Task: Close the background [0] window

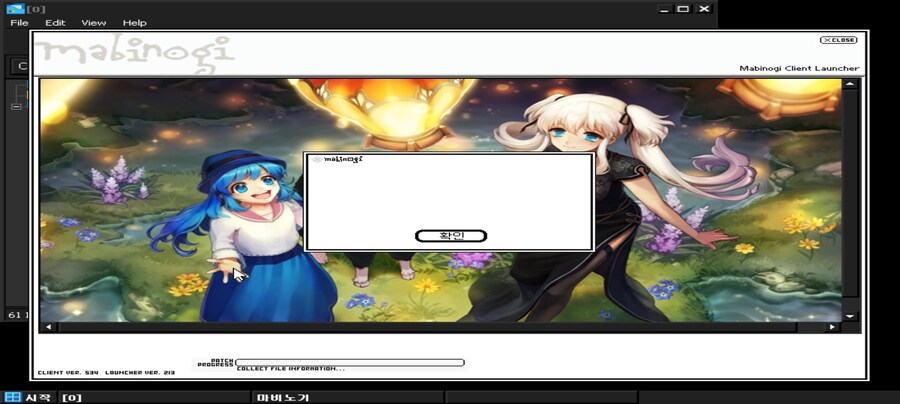Action: 704,9
